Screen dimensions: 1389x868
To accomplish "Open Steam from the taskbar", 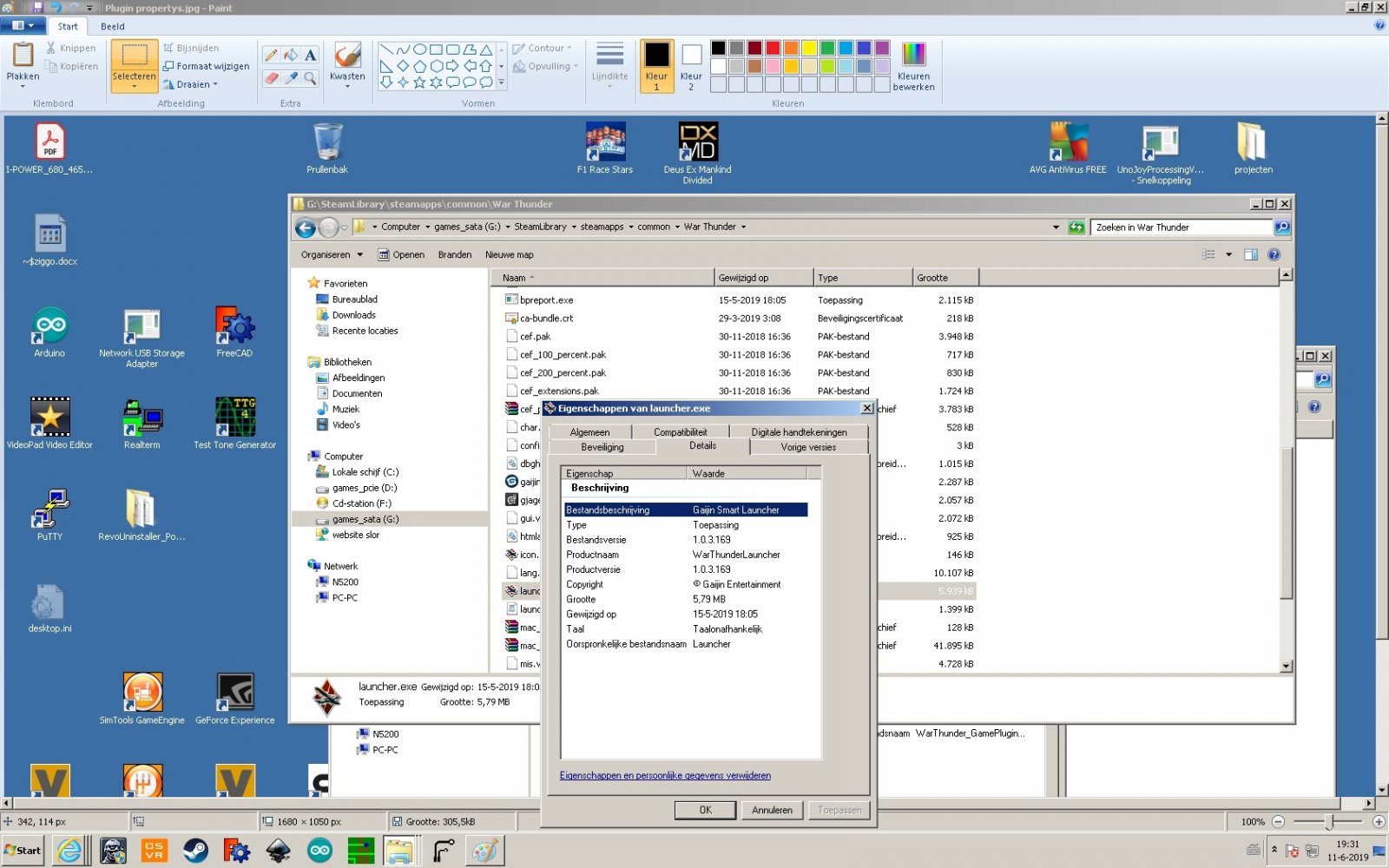I will (195, 851).
